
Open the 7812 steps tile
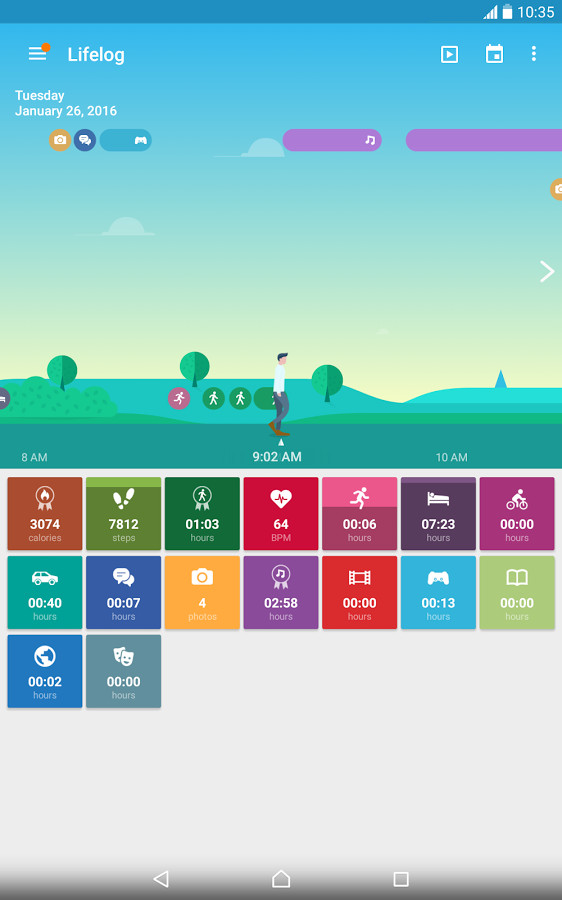(x=123, y=513)
